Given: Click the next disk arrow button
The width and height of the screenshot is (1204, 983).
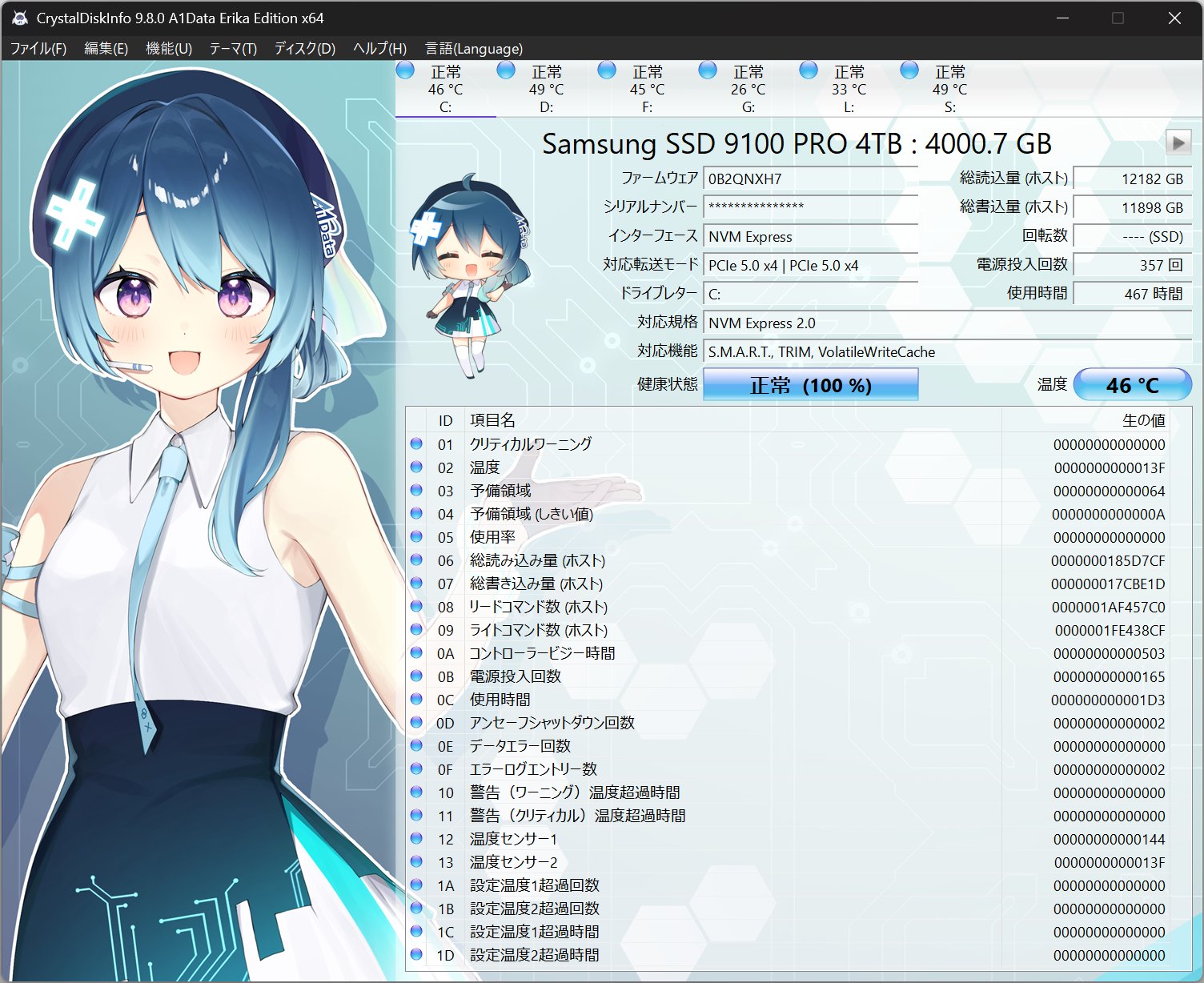Looking at the screenshot, I should tap(1178, 143).
